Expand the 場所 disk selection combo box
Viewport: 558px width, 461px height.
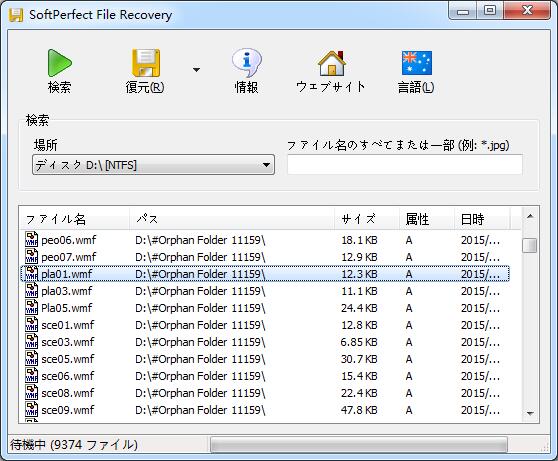click(x=153, y=165)
